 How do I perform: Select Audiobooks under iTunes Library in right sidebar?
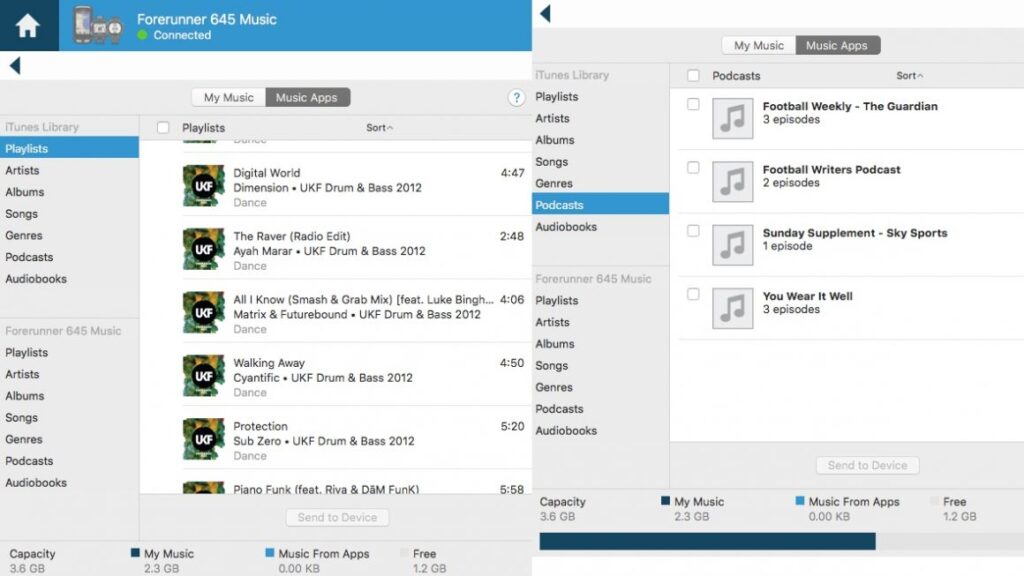click(x=566, y=227)
